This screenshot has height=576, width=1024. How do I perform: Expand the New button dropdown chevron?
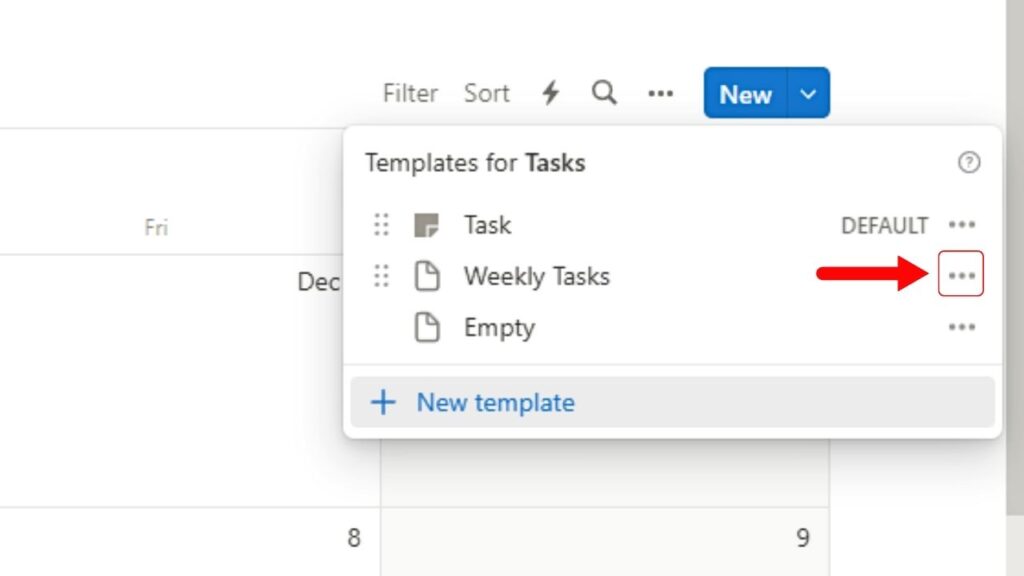click(x=809, y=94)
